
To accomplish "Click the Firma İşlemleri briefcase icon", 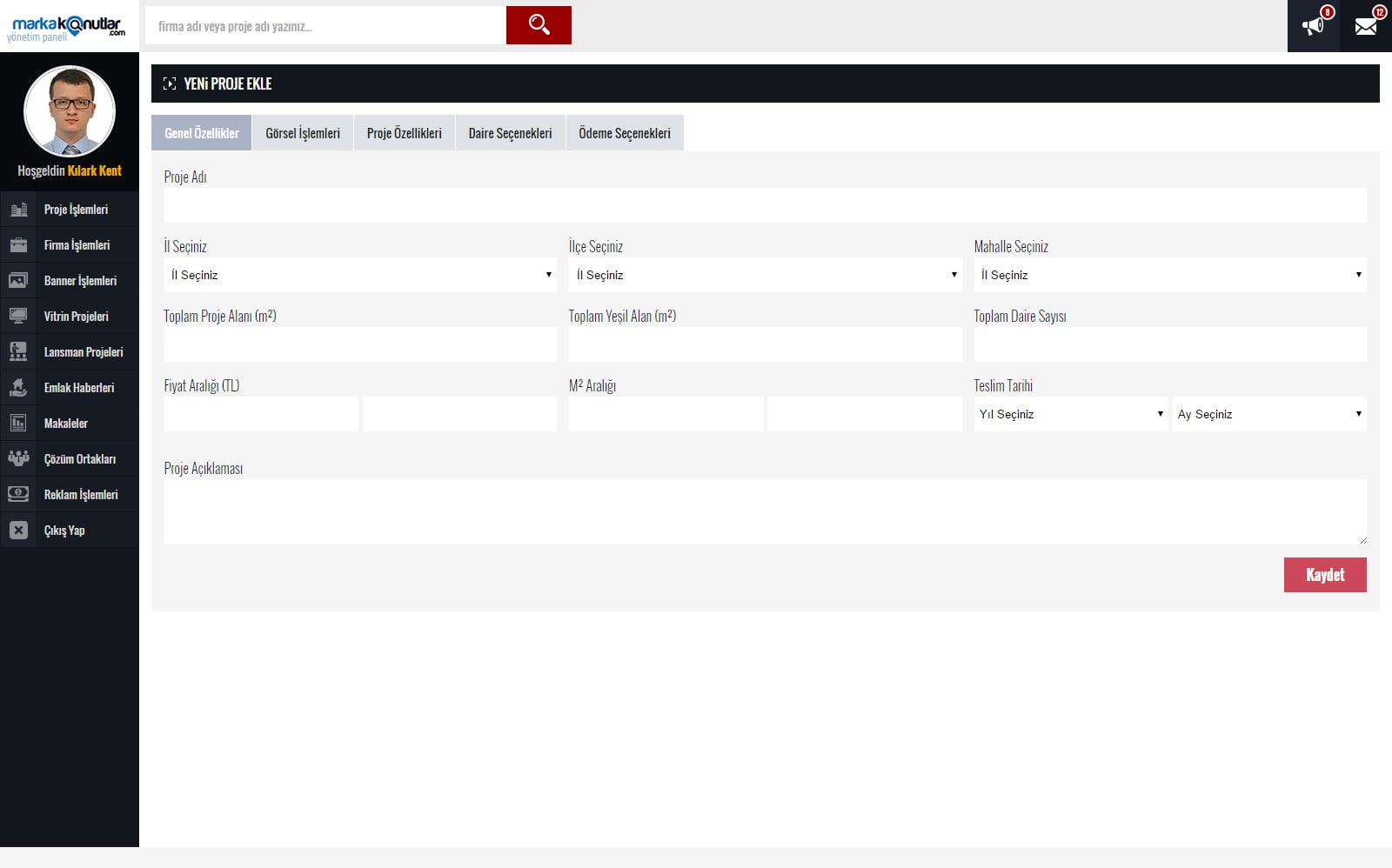I will [18, 245].
